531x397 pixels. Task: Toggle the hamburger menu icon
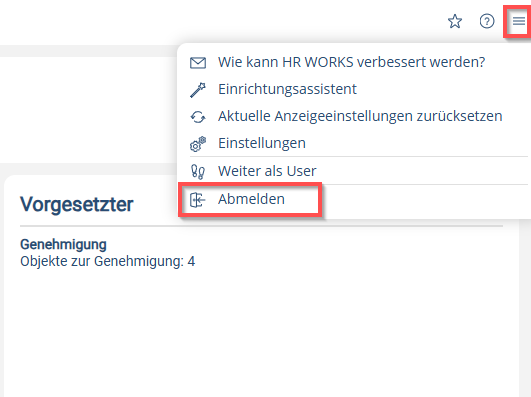point(518,21)
